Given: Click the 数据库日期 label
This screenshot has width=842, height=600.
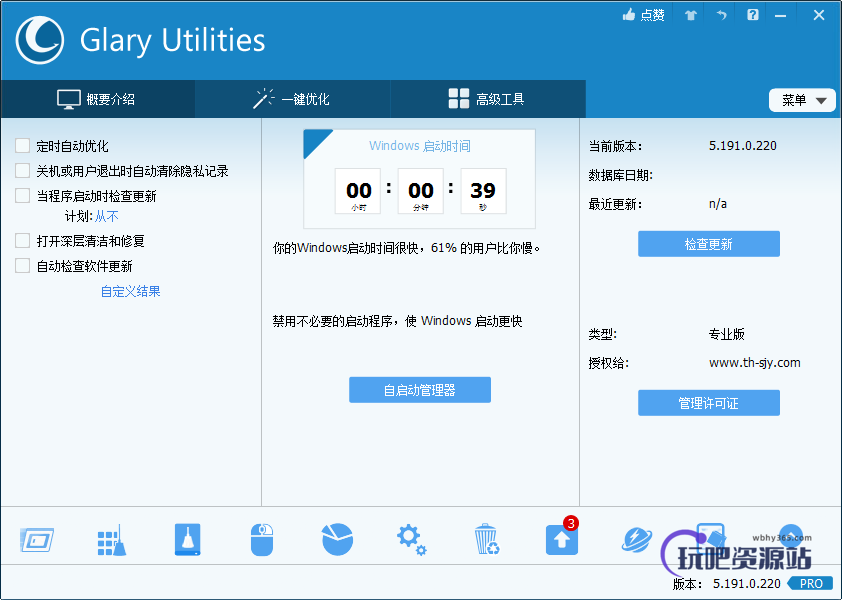Looking at the screenshot, I should 620,175.
